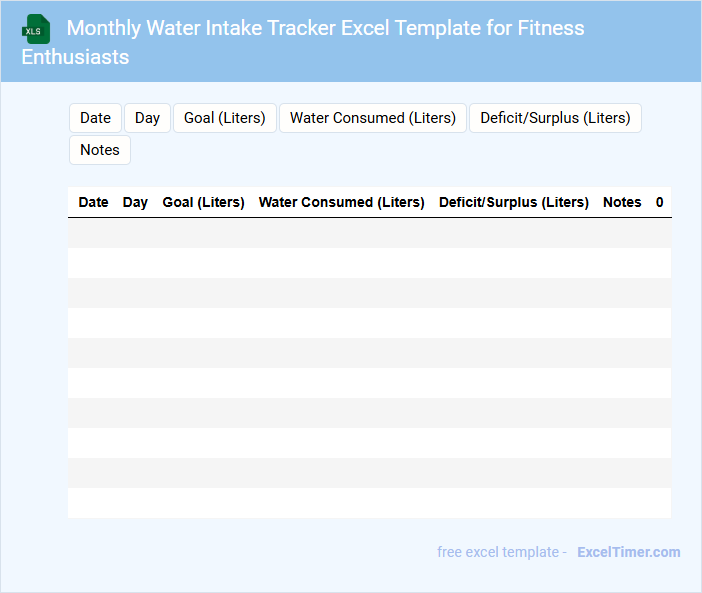The image size is (702, 593).
Task: Open the ExcelTimer.com link
Action: tap(628, 552)
